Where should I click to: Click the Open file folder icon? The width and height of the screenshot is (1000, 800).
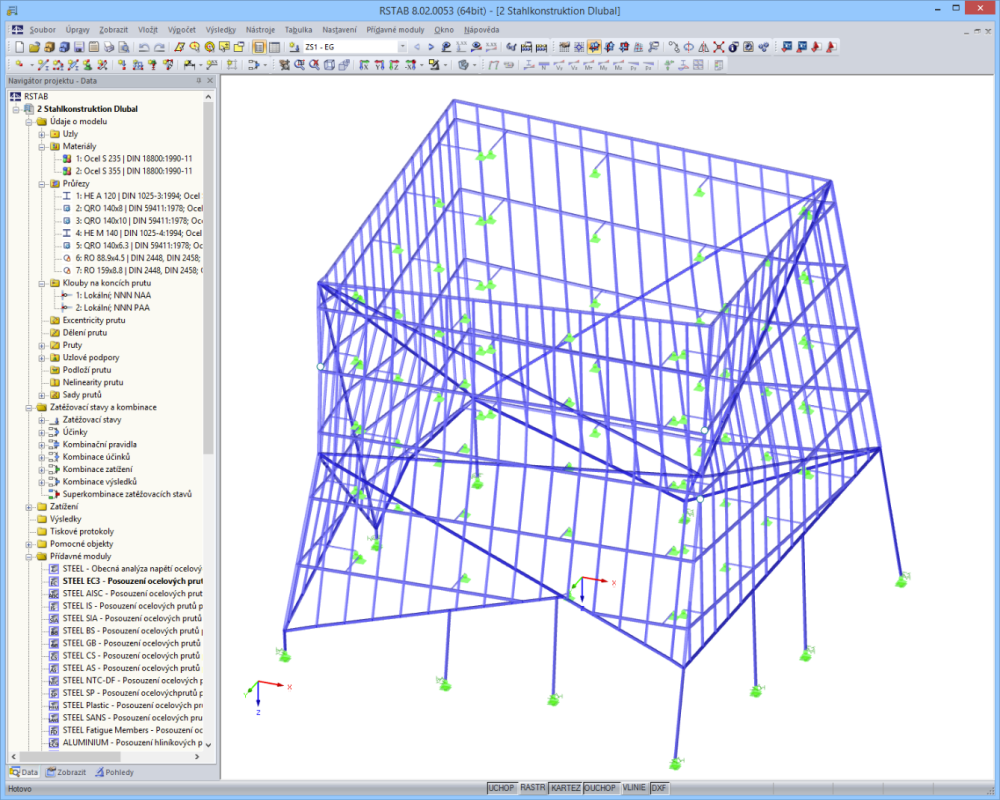(34, 47)
